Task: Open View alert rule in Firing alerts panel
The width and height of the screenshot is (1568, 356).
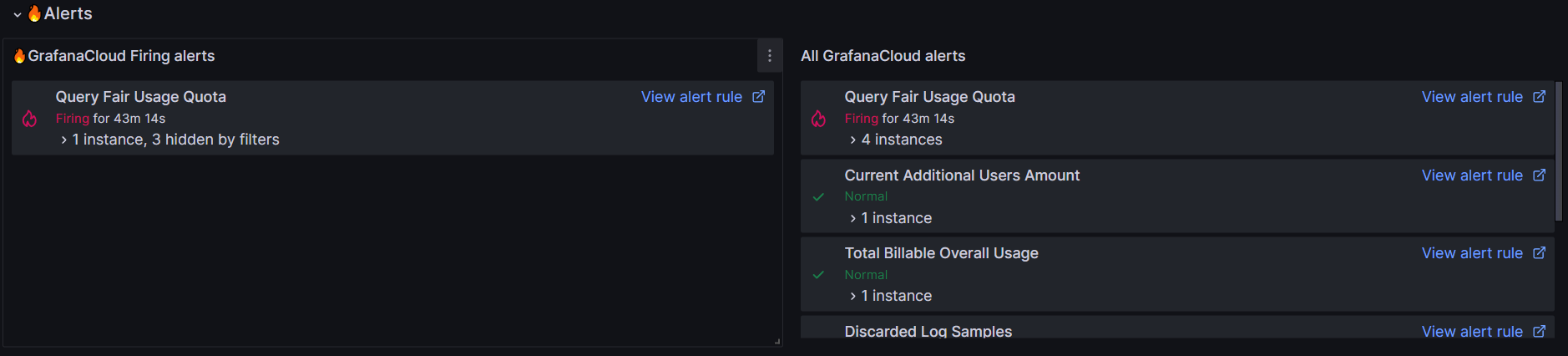Action: [691, 97]
